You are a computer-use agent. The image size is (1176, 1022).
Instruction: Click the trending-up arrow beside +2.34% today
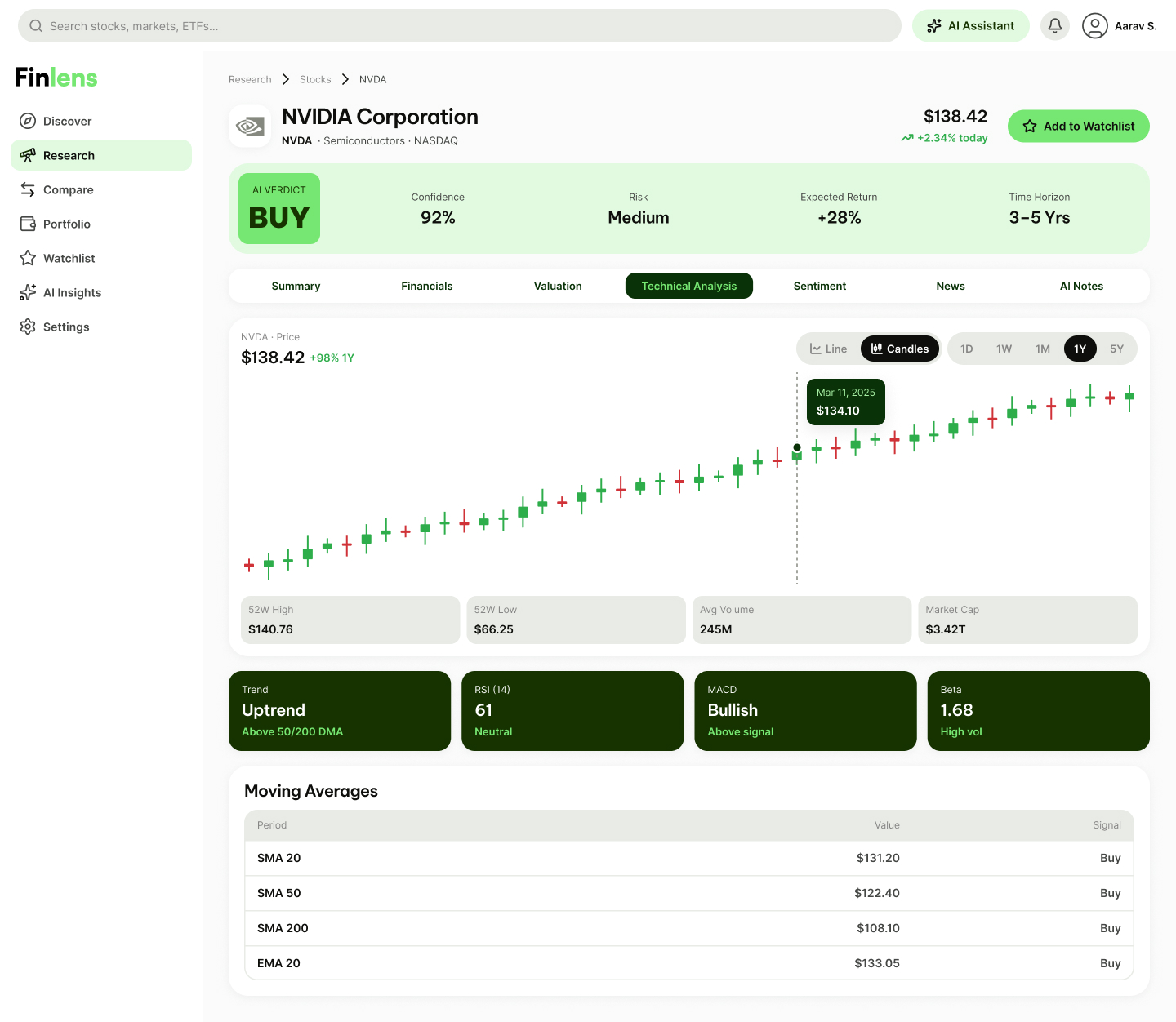(x=907, y=138)
